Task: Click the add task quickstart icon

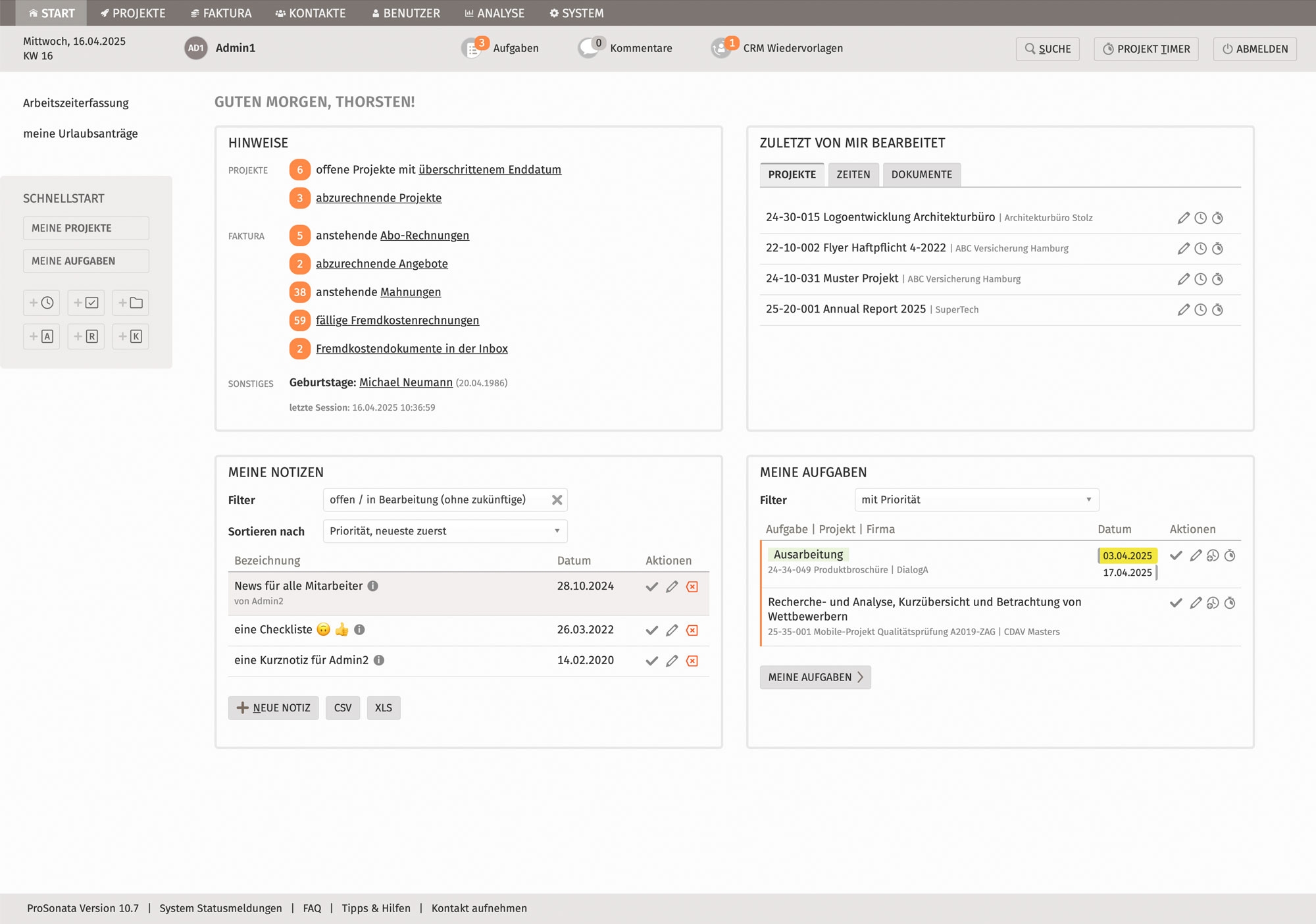Action: coord(86,303)
